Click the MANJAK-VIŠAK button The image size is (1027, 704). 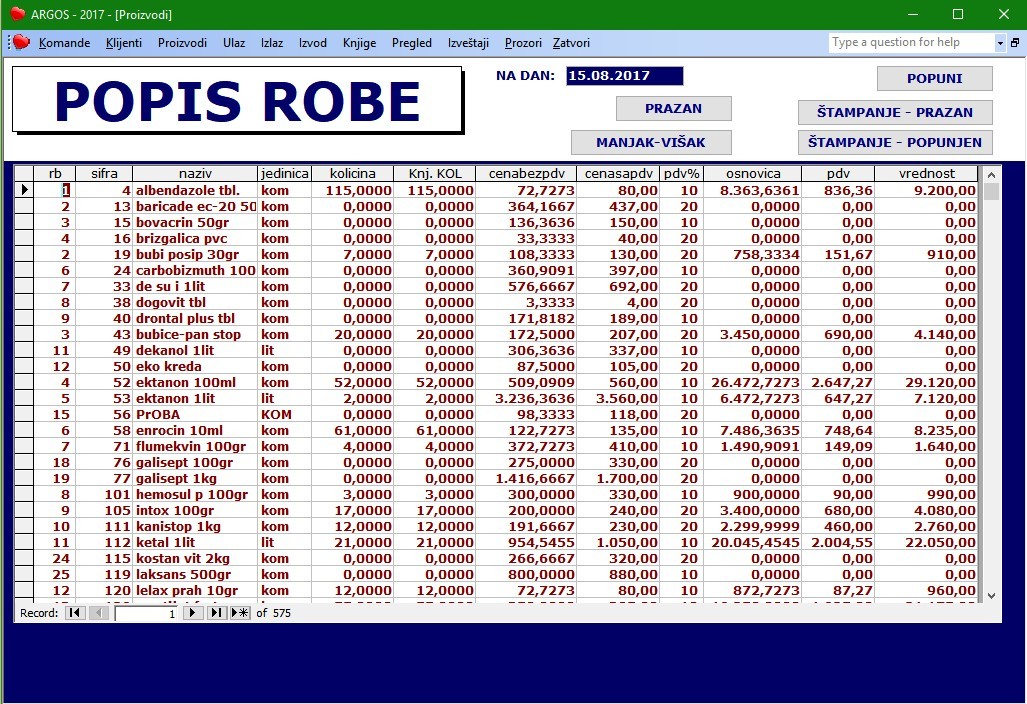pos(651,142)
